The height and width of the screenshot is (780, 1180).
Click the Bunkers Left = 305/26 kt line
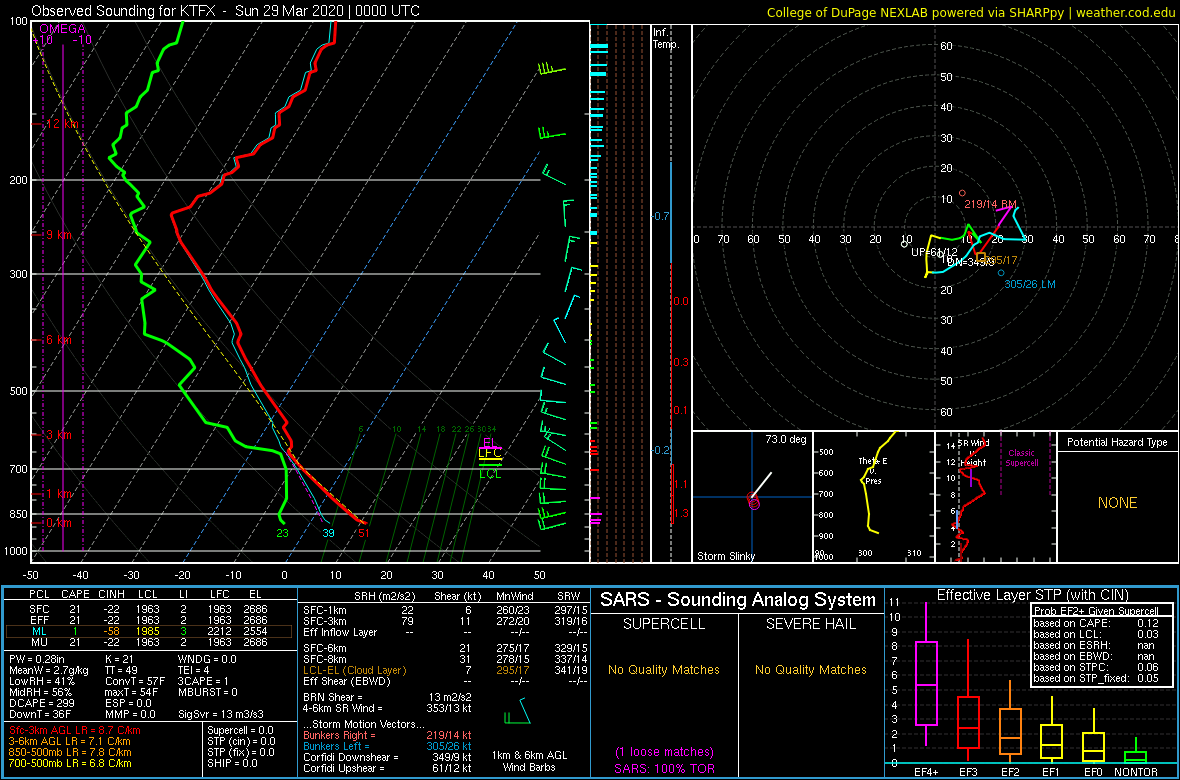click(x=387, y=745)
